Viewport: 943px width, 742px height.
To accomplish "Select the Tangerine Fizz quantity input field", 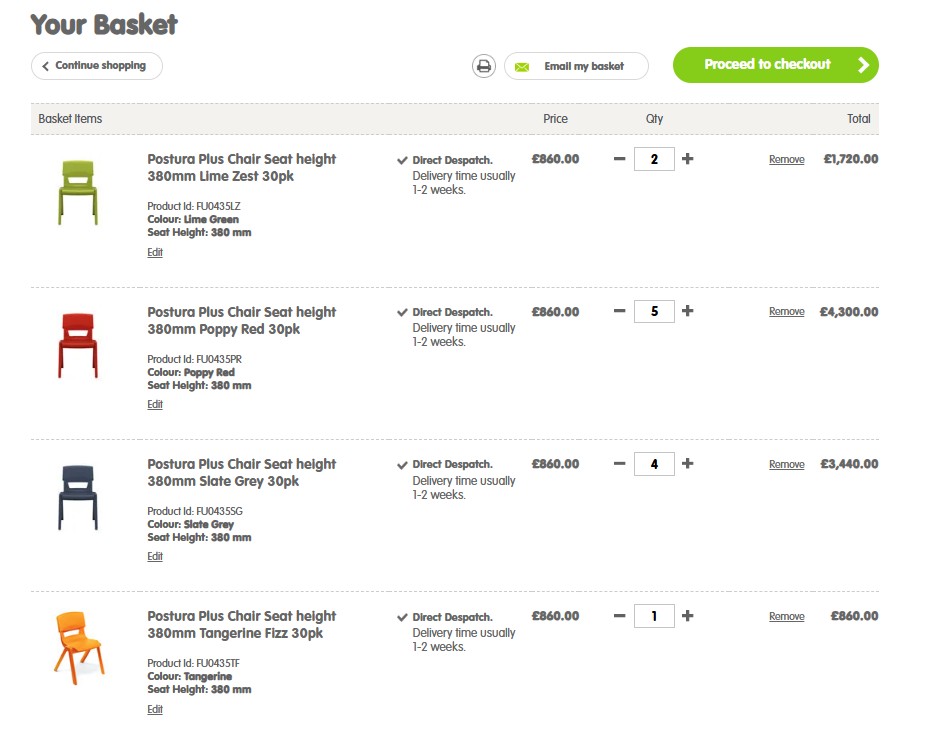I will [x=654, y=616].
